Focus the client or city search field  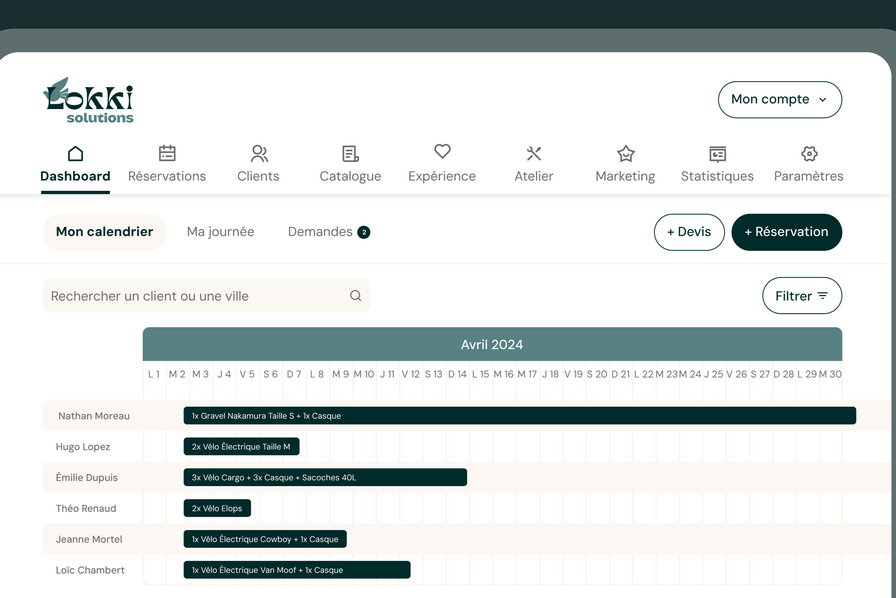tap(206, 296)
